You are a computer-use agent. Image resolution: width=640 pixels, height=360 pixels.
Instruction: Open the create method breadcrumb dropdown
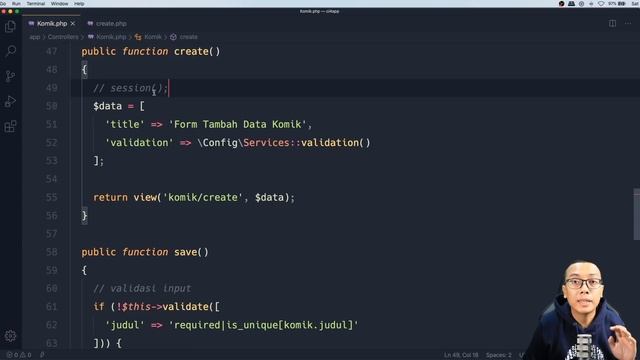(x=184, y=37)
